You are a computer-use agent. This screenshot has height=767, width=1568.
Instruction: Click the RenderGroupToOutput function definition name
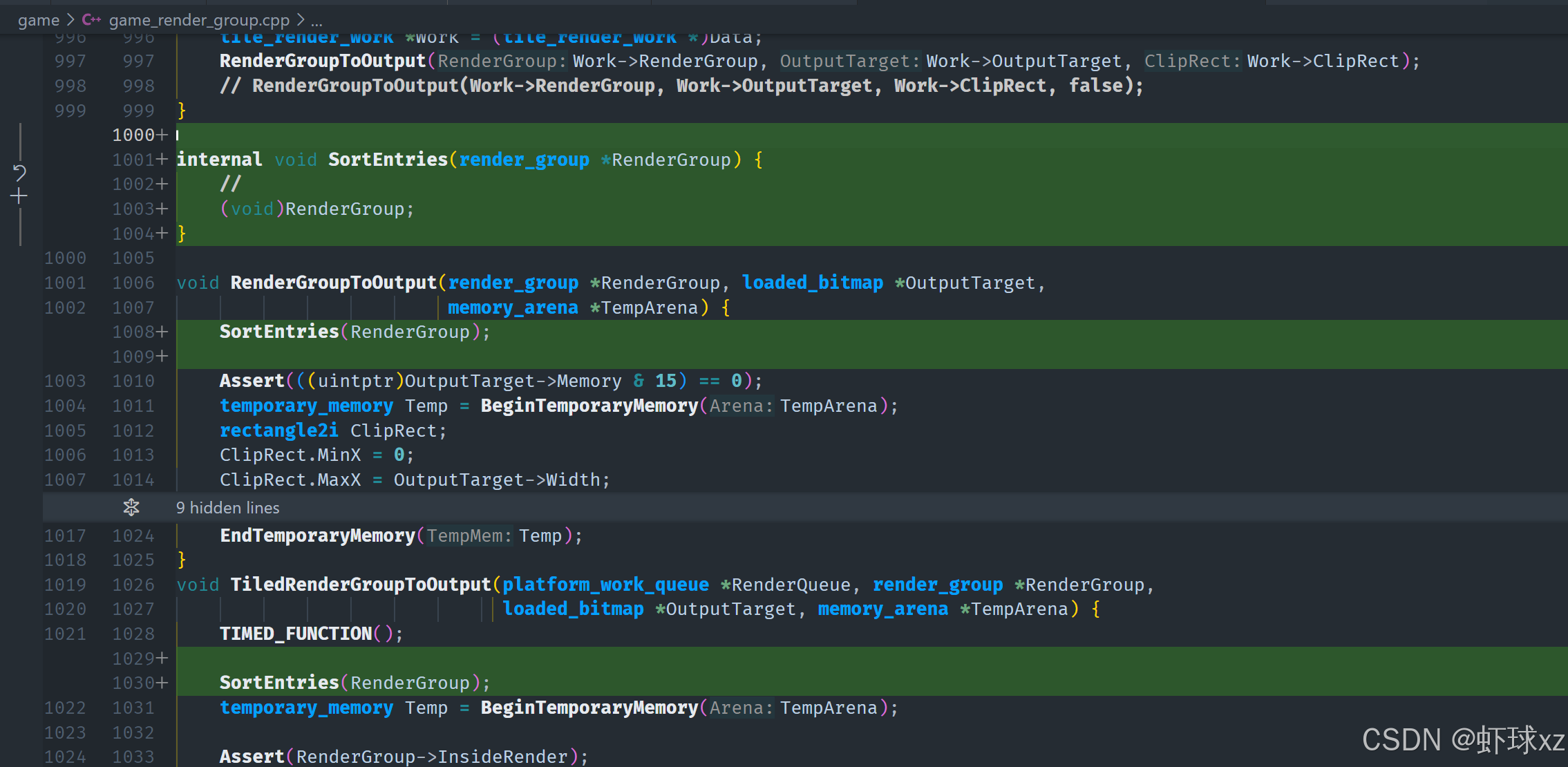333,283
